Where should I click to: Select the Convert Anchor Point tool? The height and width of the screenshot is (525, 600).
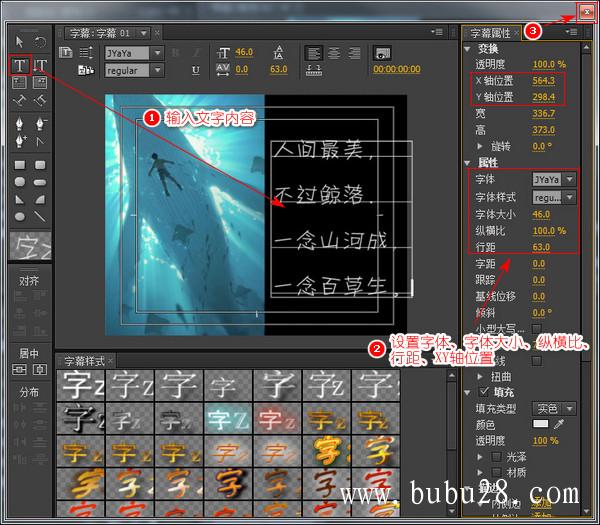click(x=40, y=142)
